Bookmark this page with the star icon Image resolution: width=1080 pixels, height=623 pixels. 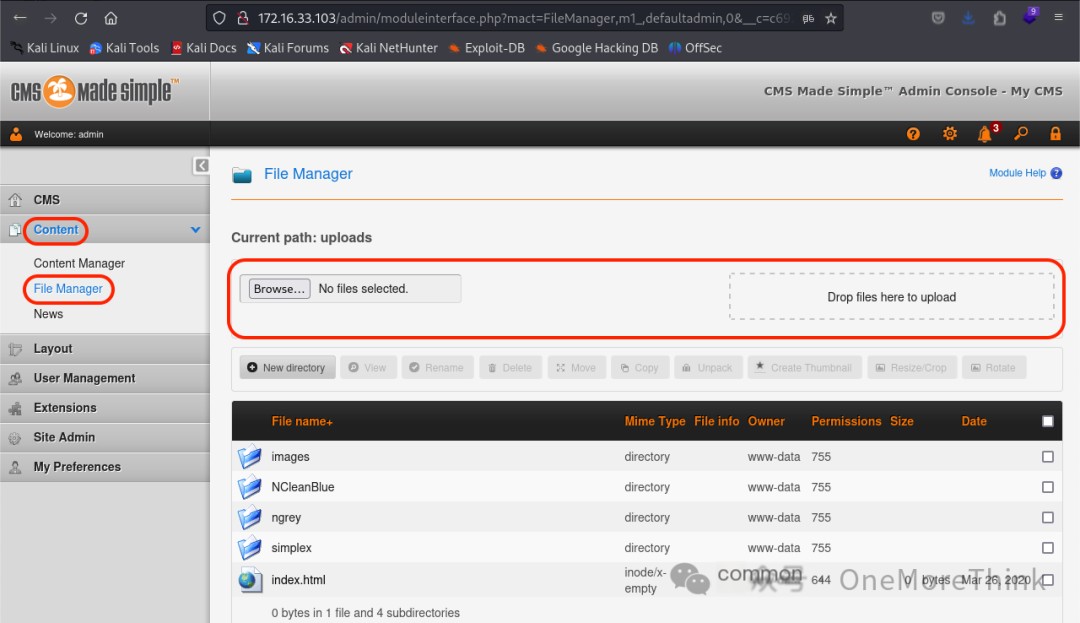pos(831,19)
